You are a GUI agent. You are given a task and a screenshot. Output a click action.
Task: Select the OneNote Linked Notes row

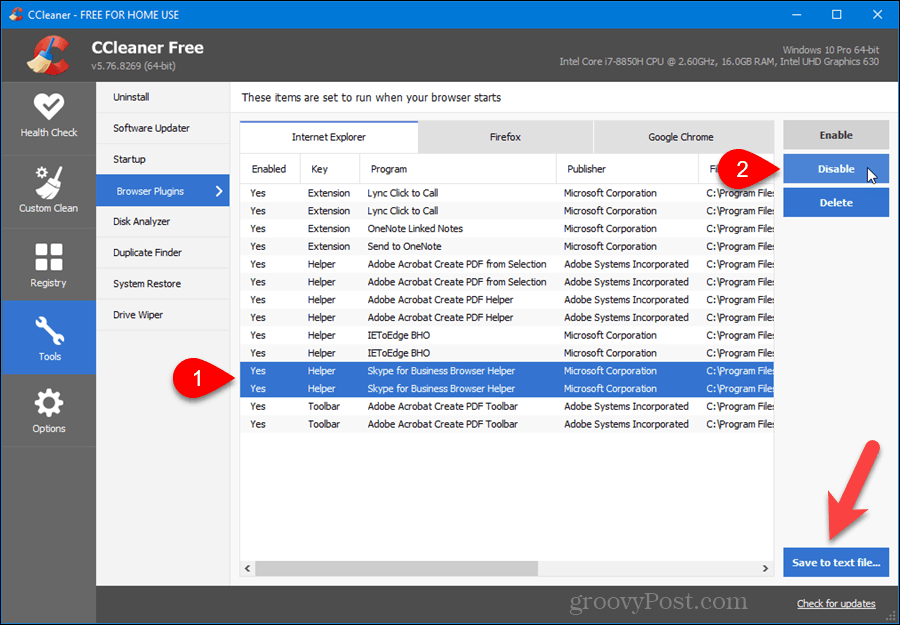click(507, 228)
